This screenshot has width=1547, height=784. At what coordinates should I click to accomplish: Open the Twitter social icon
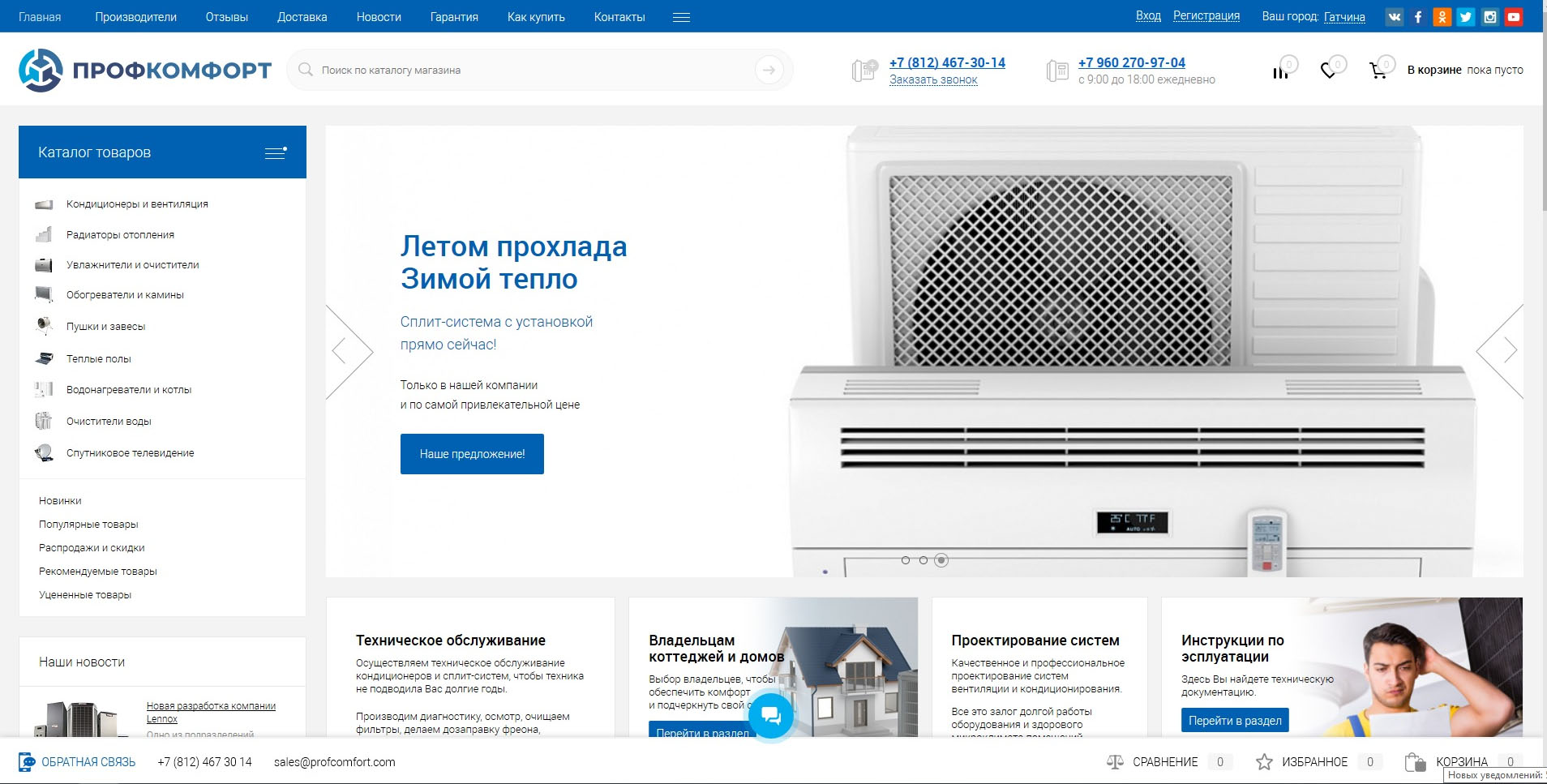click(1466, 17)
